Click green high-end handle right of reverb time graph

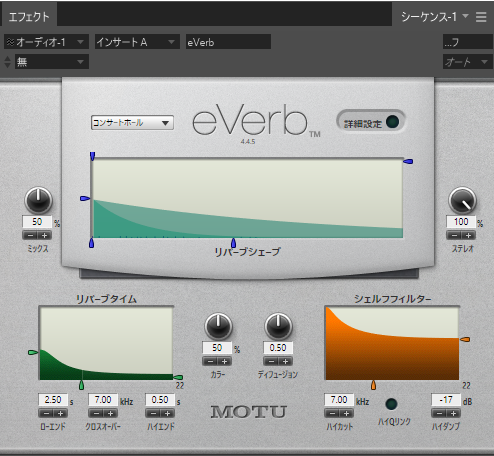tap(178, 377)
